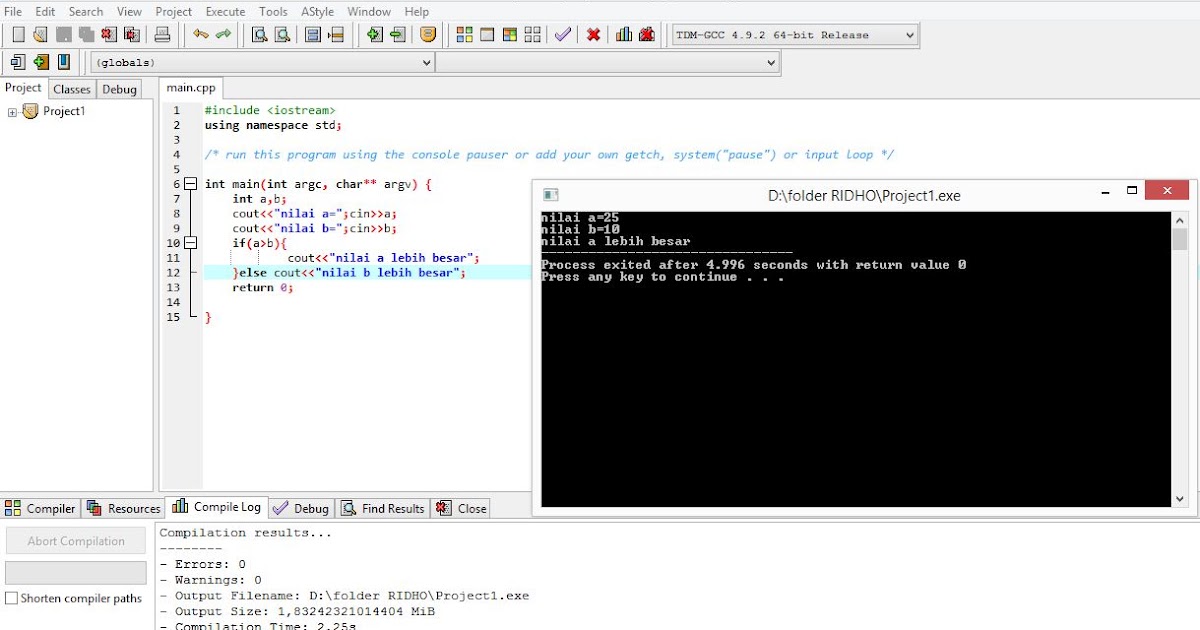
Task: Click the Rebuild All toolbar icon
Action: (532, 35)
